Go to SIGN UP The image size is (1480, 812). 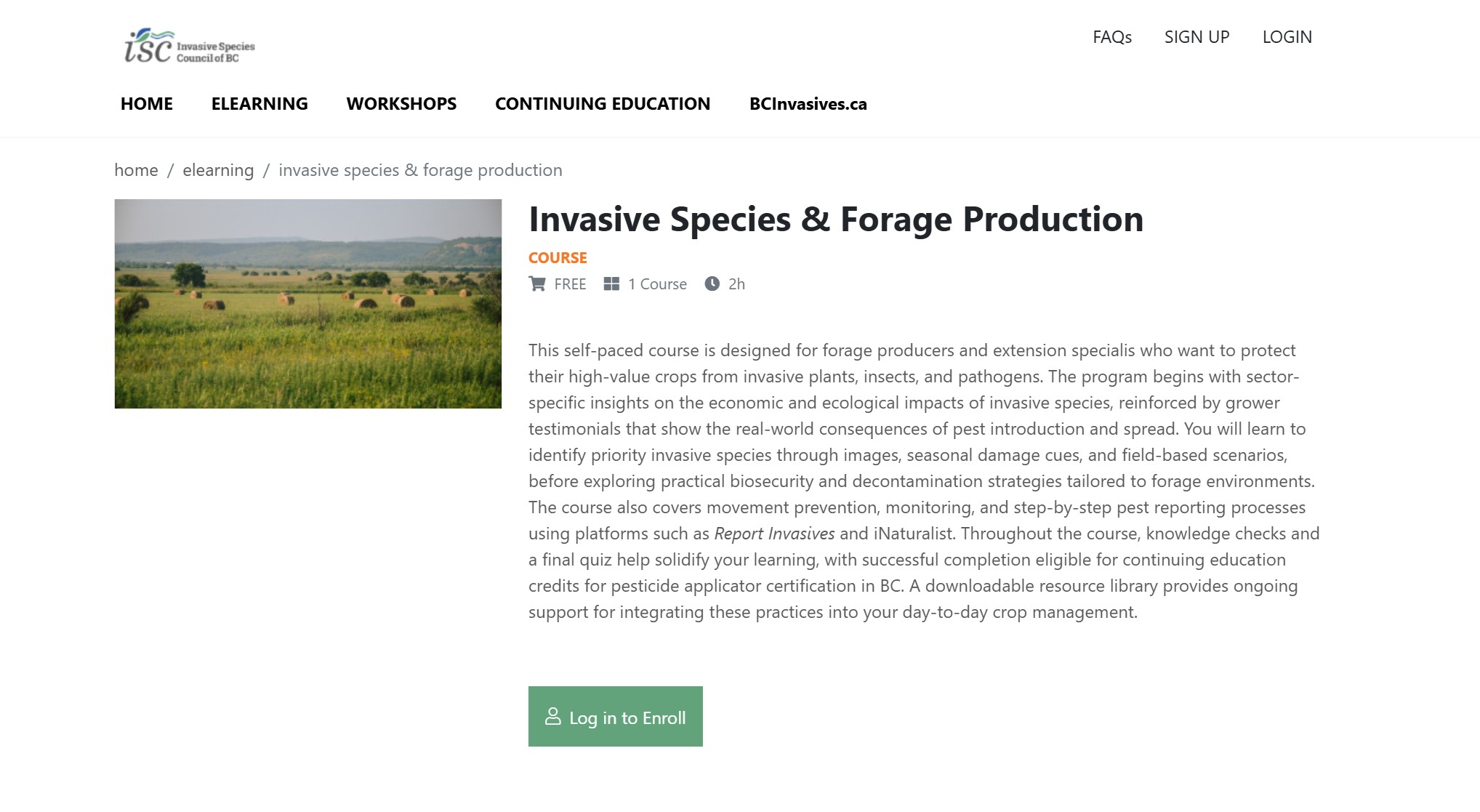[1197, 37]
